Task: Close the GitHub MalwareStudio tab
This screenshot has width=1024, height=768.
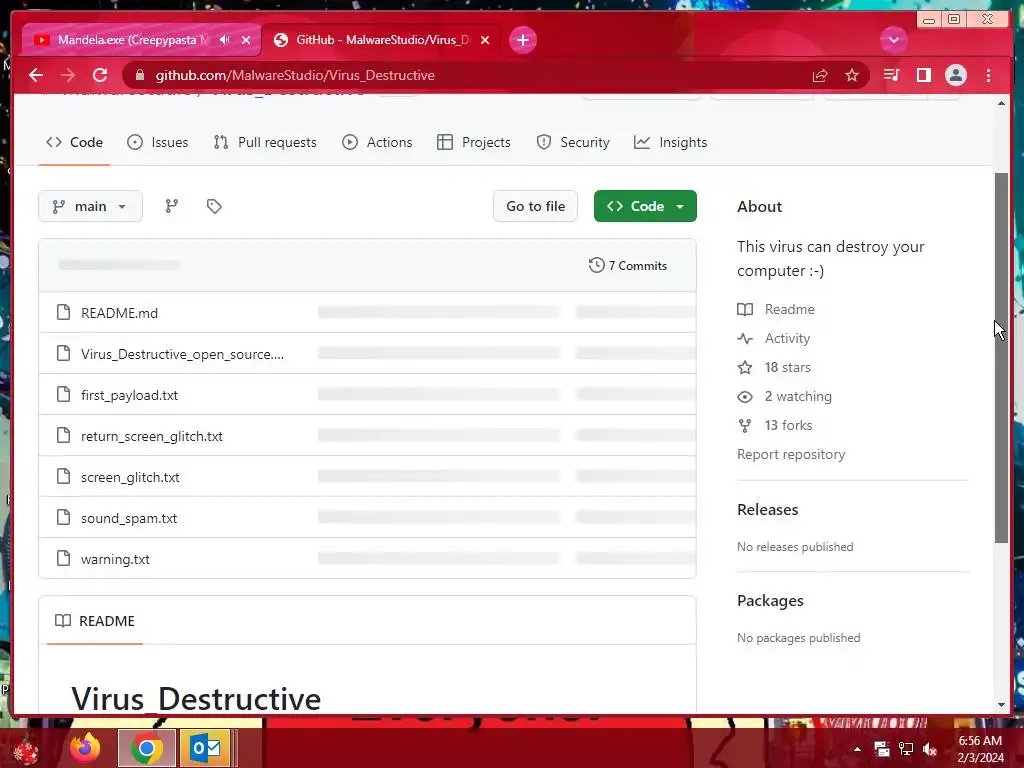Action: (x=485, y=40)
